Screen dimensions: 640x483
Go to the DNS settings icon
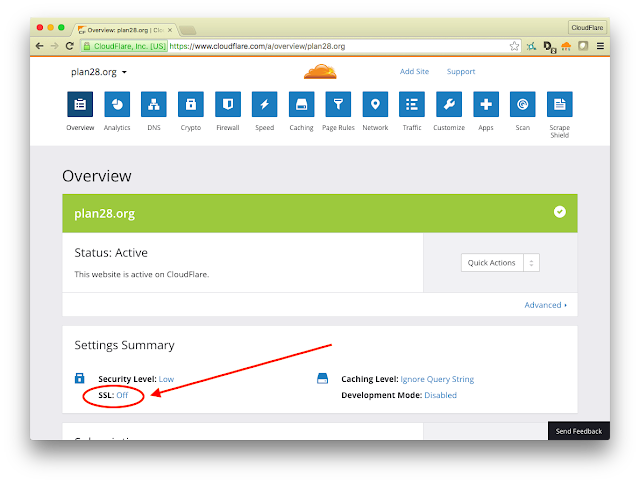click(x=154, y=104)
